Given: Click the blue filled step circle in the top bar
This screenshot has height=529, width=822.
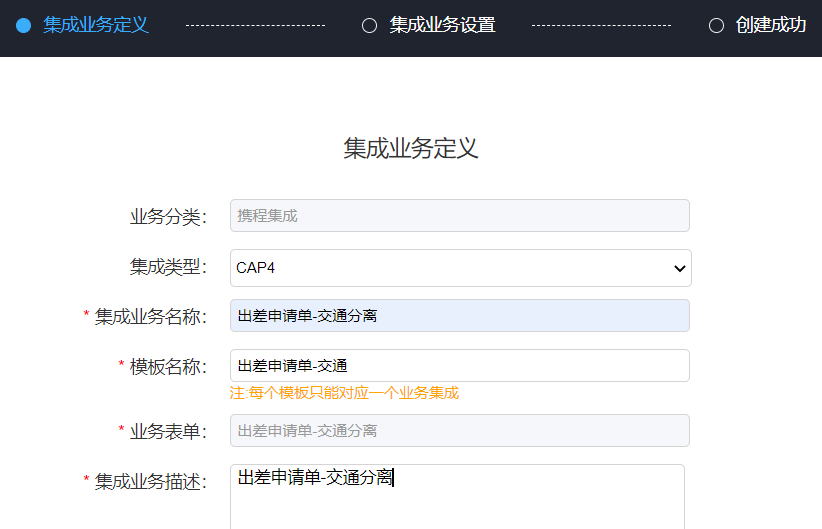Looking at the screenshot, I should tap(24, 26).
